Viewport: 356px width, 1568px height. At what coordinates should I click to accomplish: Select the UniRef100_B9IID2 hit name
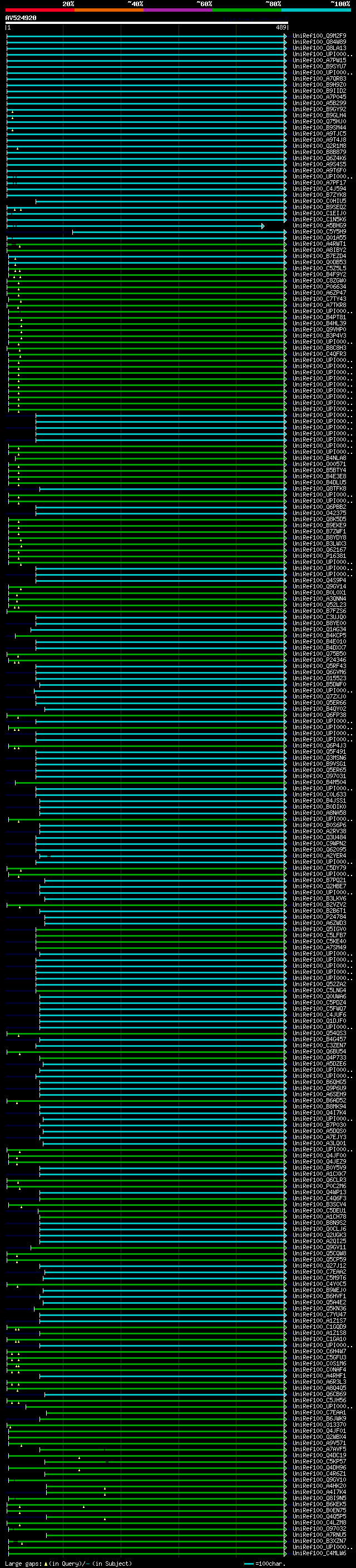tap(319, 91)
